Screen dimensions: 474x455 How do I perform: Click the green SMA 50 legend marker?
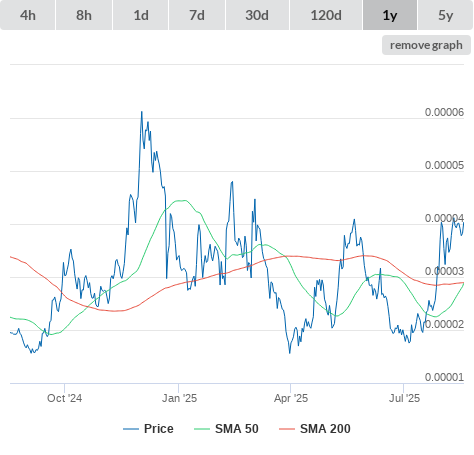[202, 429]
